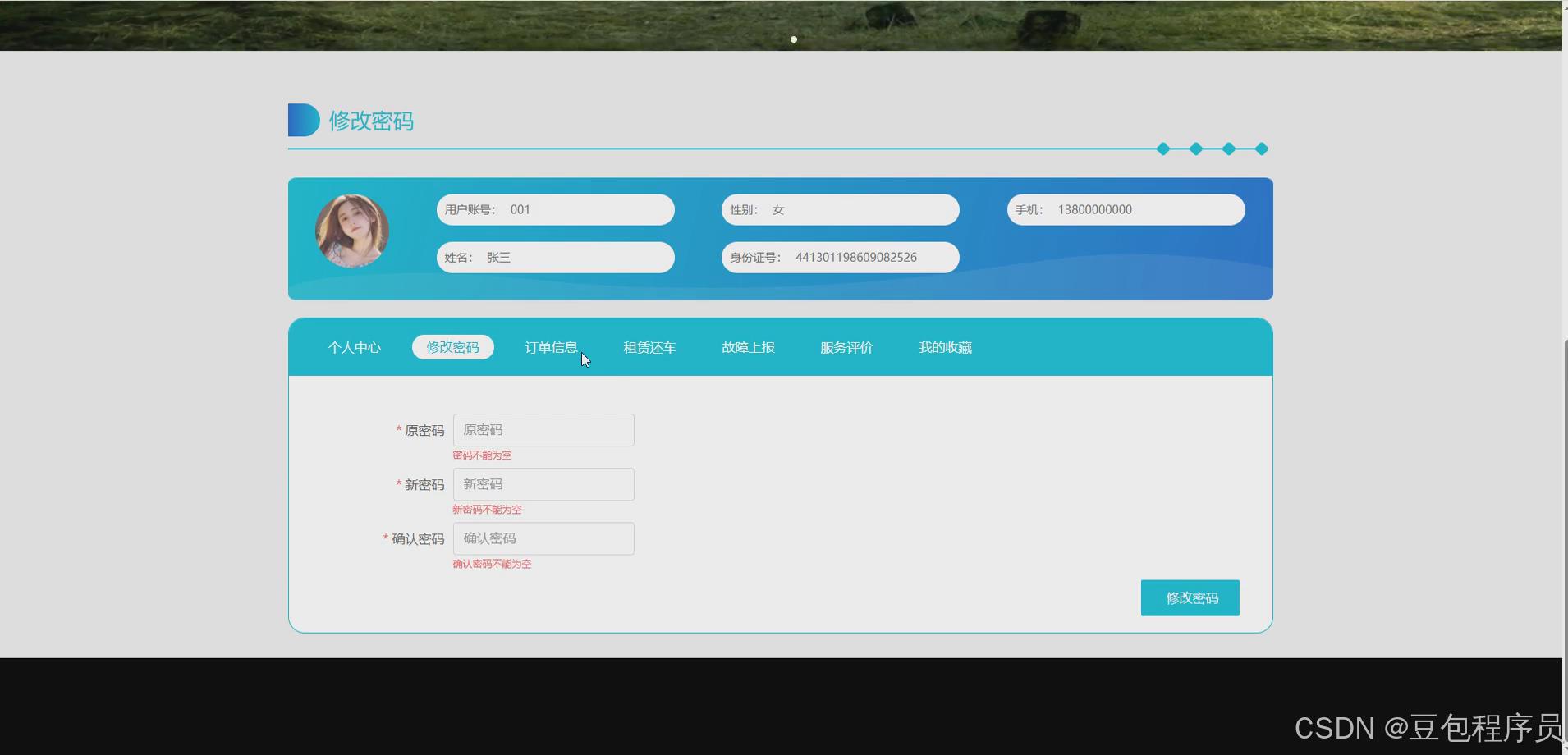
Task: Submit with the 修改密码 button
Action: pos(1190,597)
